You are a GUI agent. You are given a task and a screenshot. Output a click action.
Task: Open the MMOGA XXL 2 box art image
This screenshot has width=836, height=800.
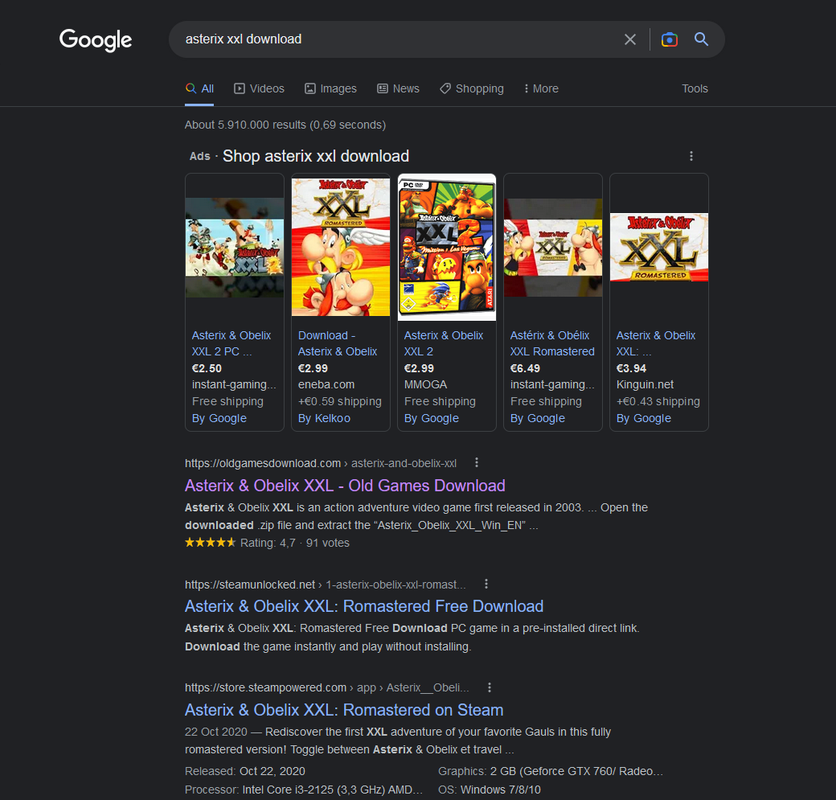click(x=447, y=247)
